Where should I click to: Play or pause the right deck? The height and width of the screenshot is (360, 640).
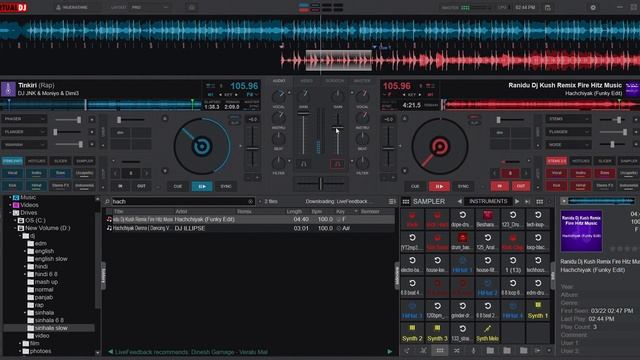pos(439,186)
